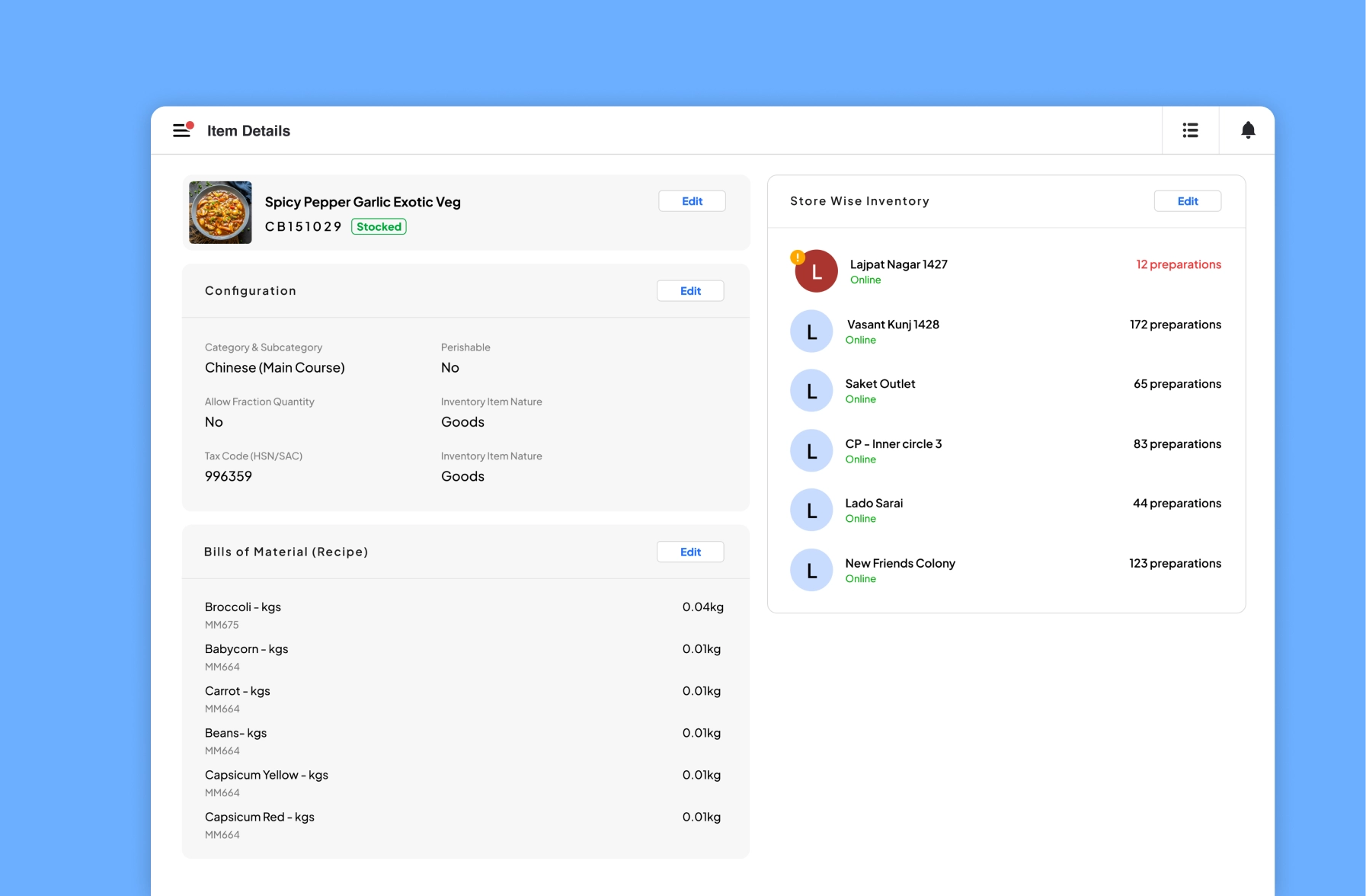Click the 12 preparations red count
This screenshot has height=896, width=1366.
(x=1178, y=264)
